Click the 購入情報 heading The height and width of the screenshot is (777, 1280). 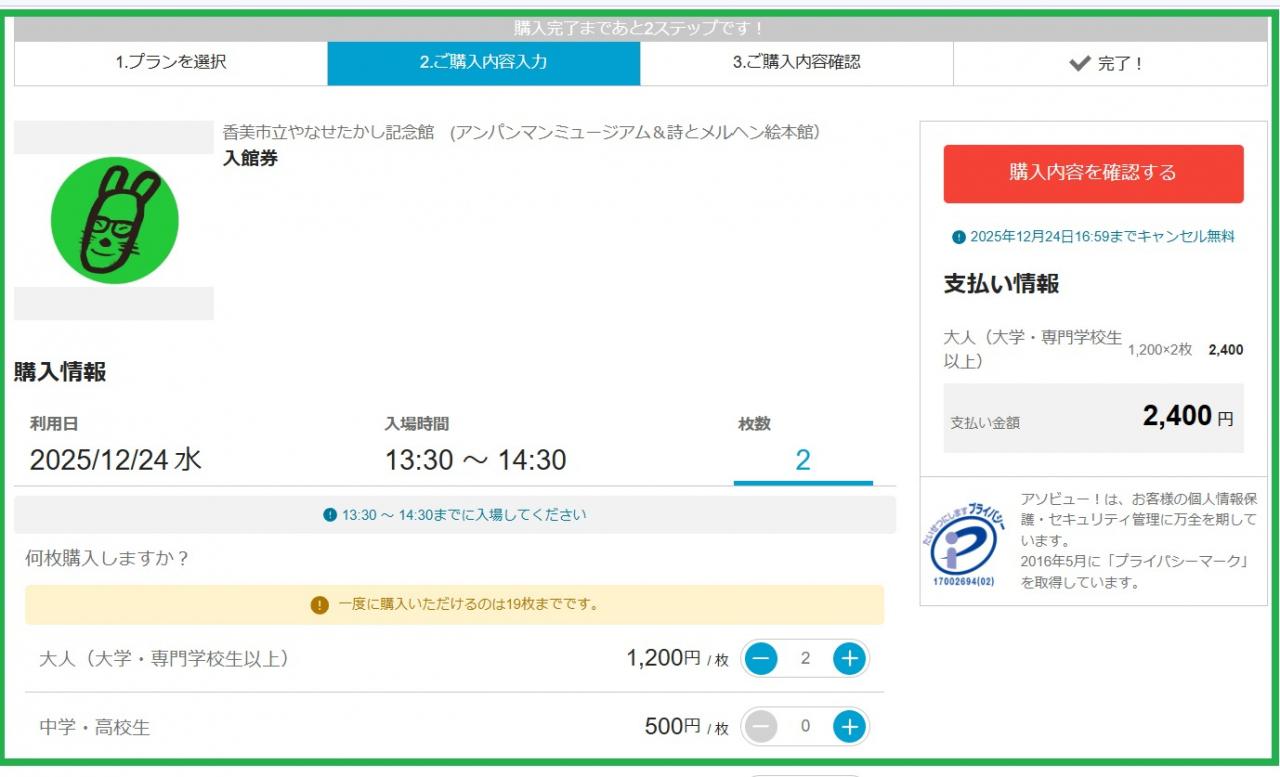coord(60,372)
